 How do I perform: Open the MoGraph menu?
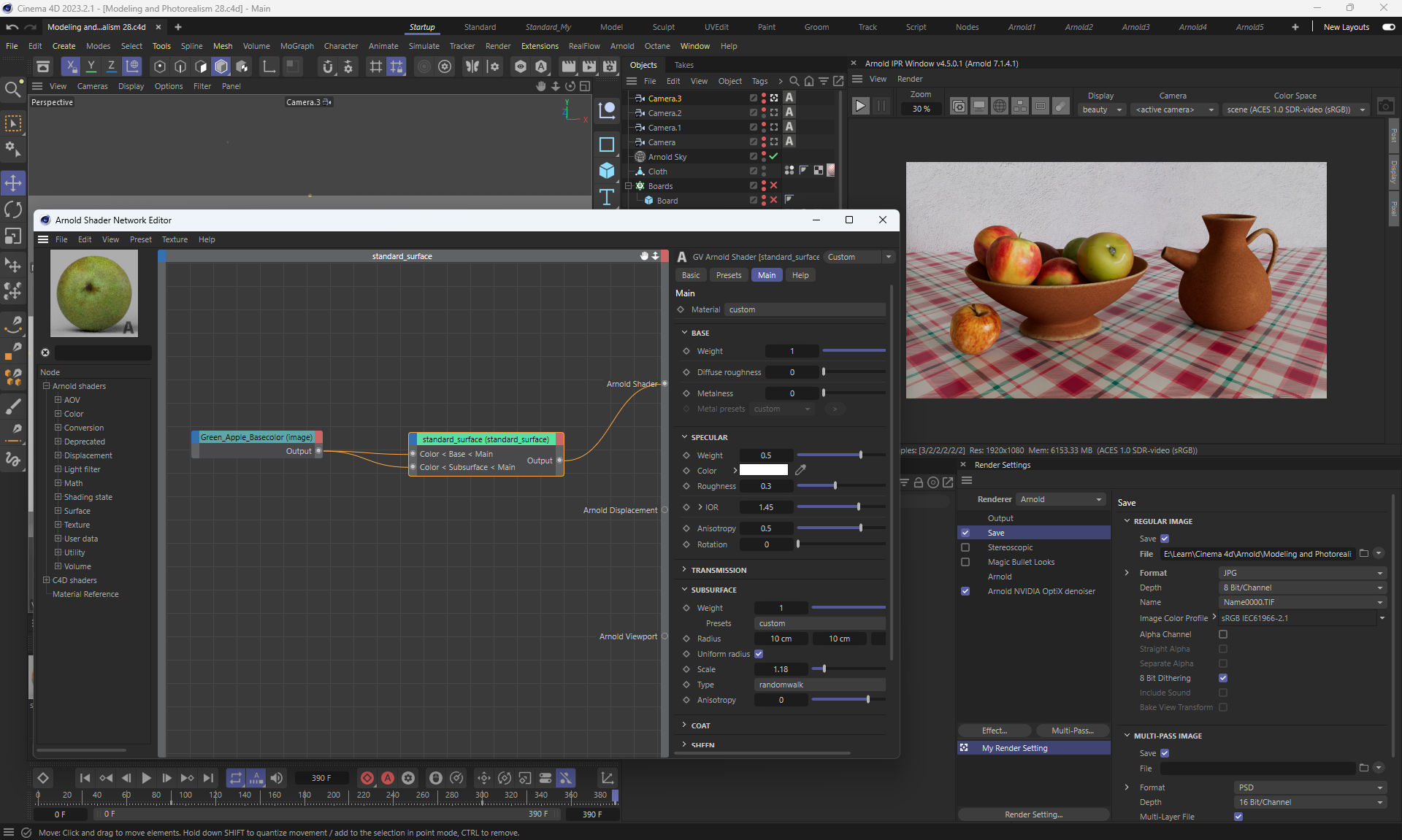point(296,46)
